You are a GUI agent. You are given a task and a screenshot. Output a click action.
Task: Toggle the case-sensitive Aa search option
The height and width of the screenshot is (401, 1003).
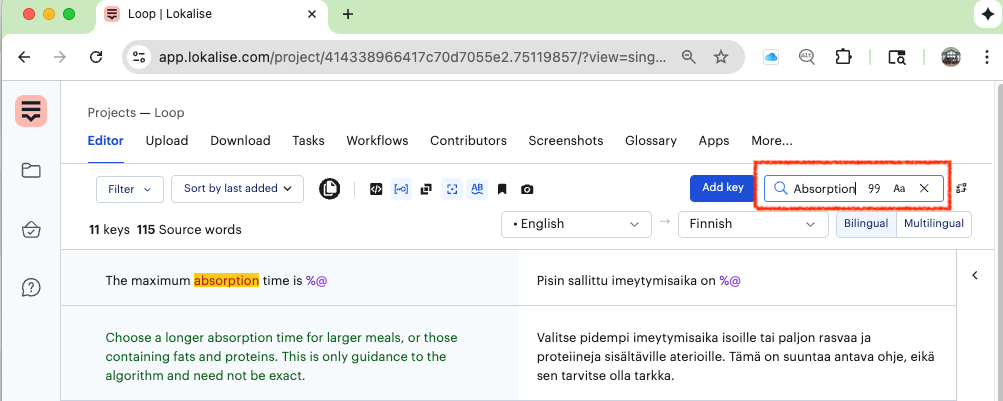click(x=899, y=188)
